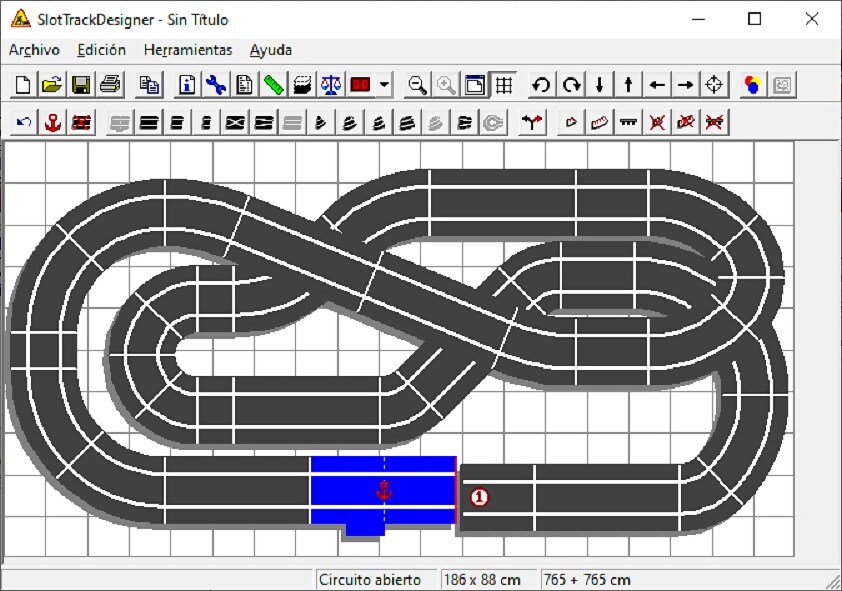Center the layout with the crosshair icon

tap(715, 85)
